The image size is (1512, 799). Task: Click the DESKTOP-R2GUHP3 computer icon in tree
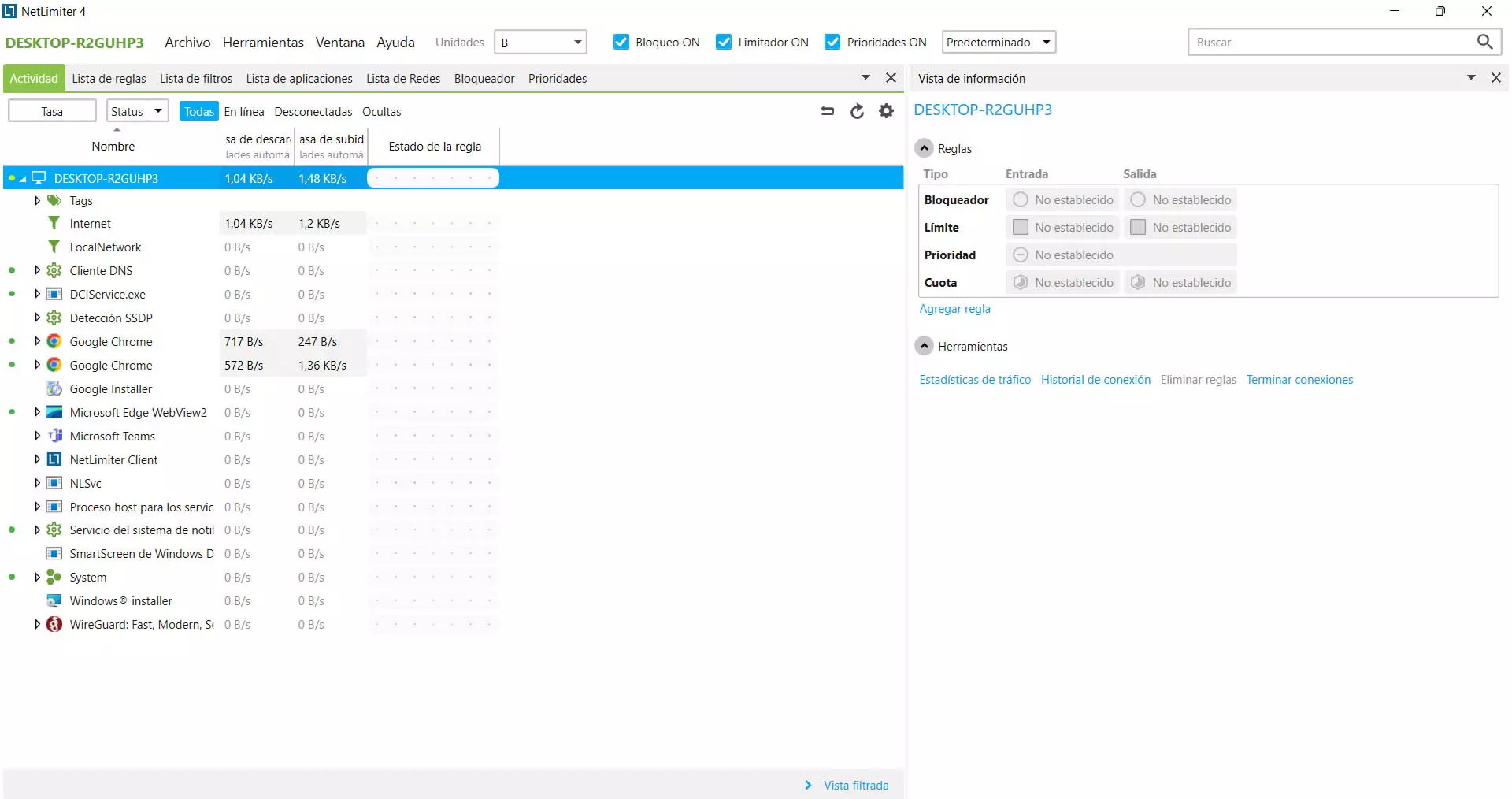click(x=39, y=177)
